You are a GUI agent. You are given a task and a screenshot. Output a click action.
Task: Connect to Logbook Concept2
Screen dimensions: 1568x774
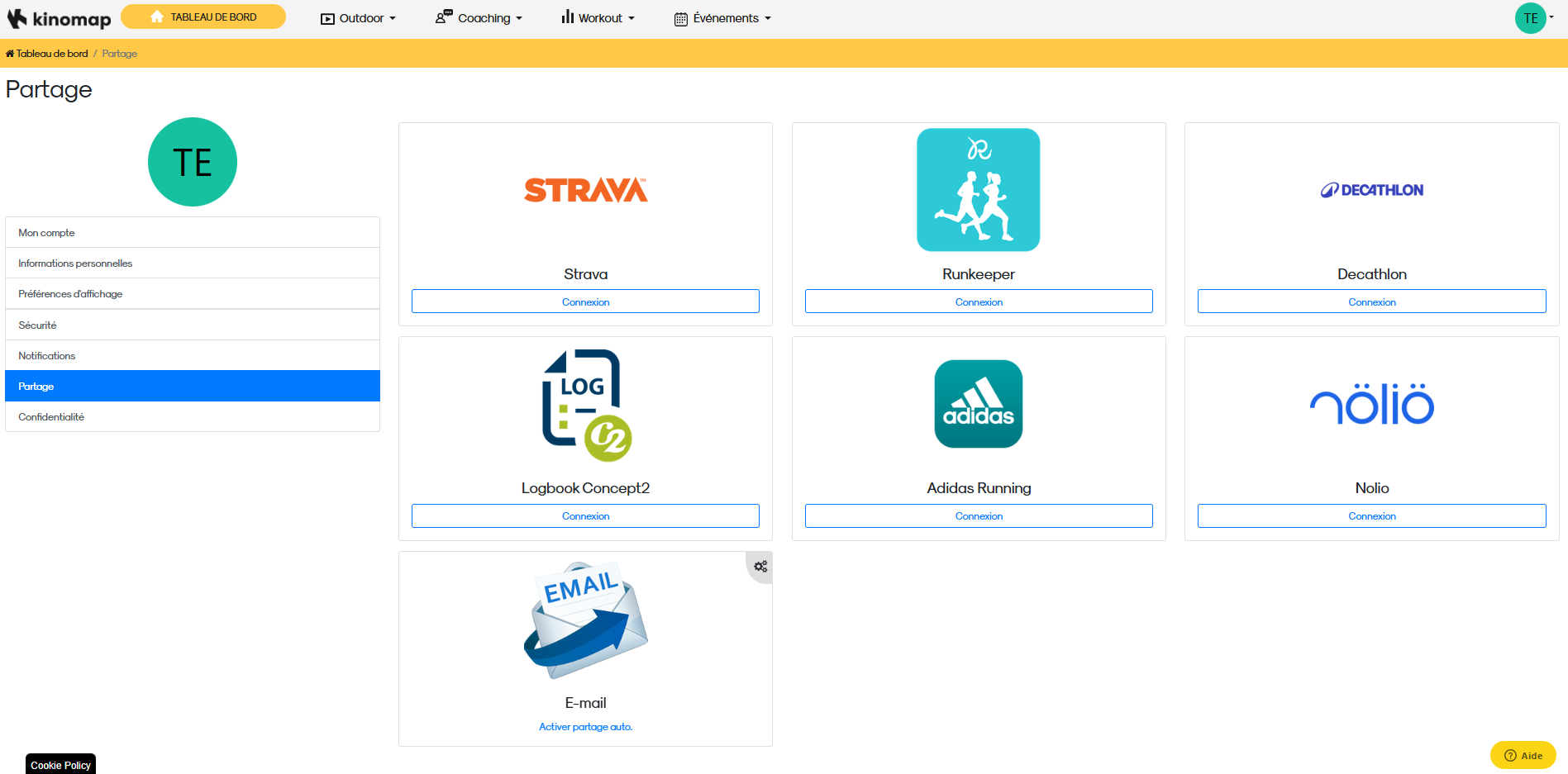pyautogui.click(x=585, y=515)
